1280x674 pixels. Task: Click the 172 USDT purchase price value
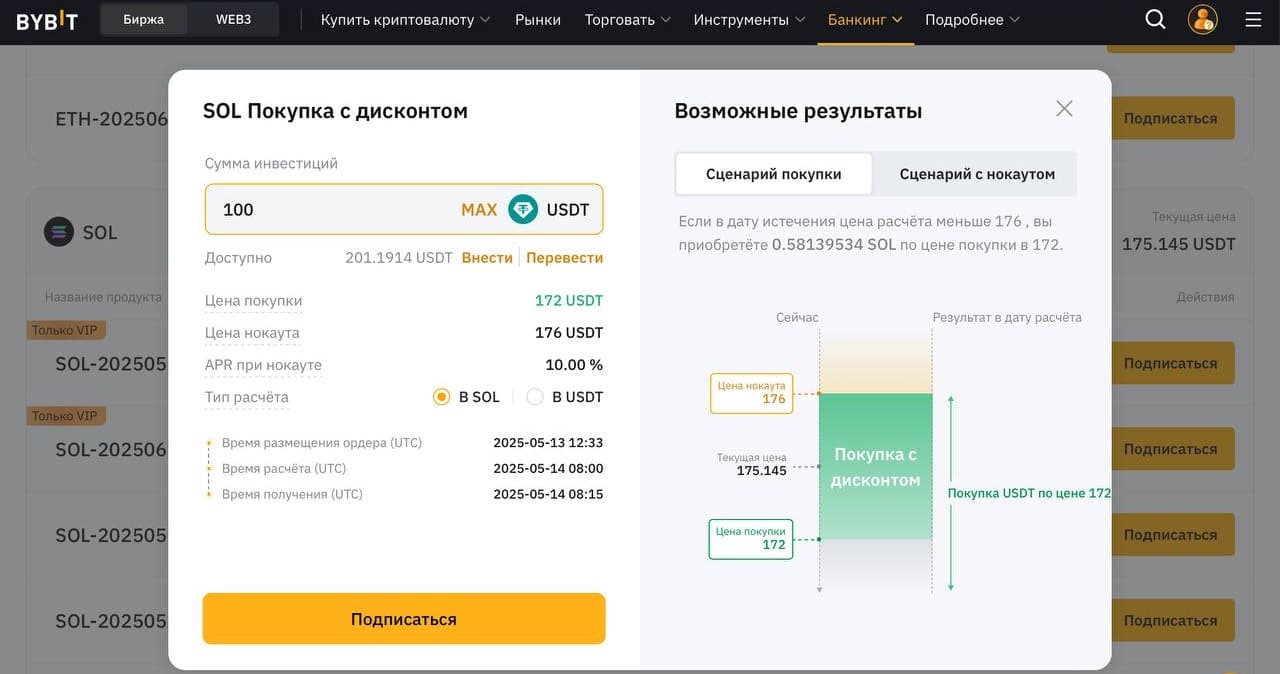tap(569, 300)
